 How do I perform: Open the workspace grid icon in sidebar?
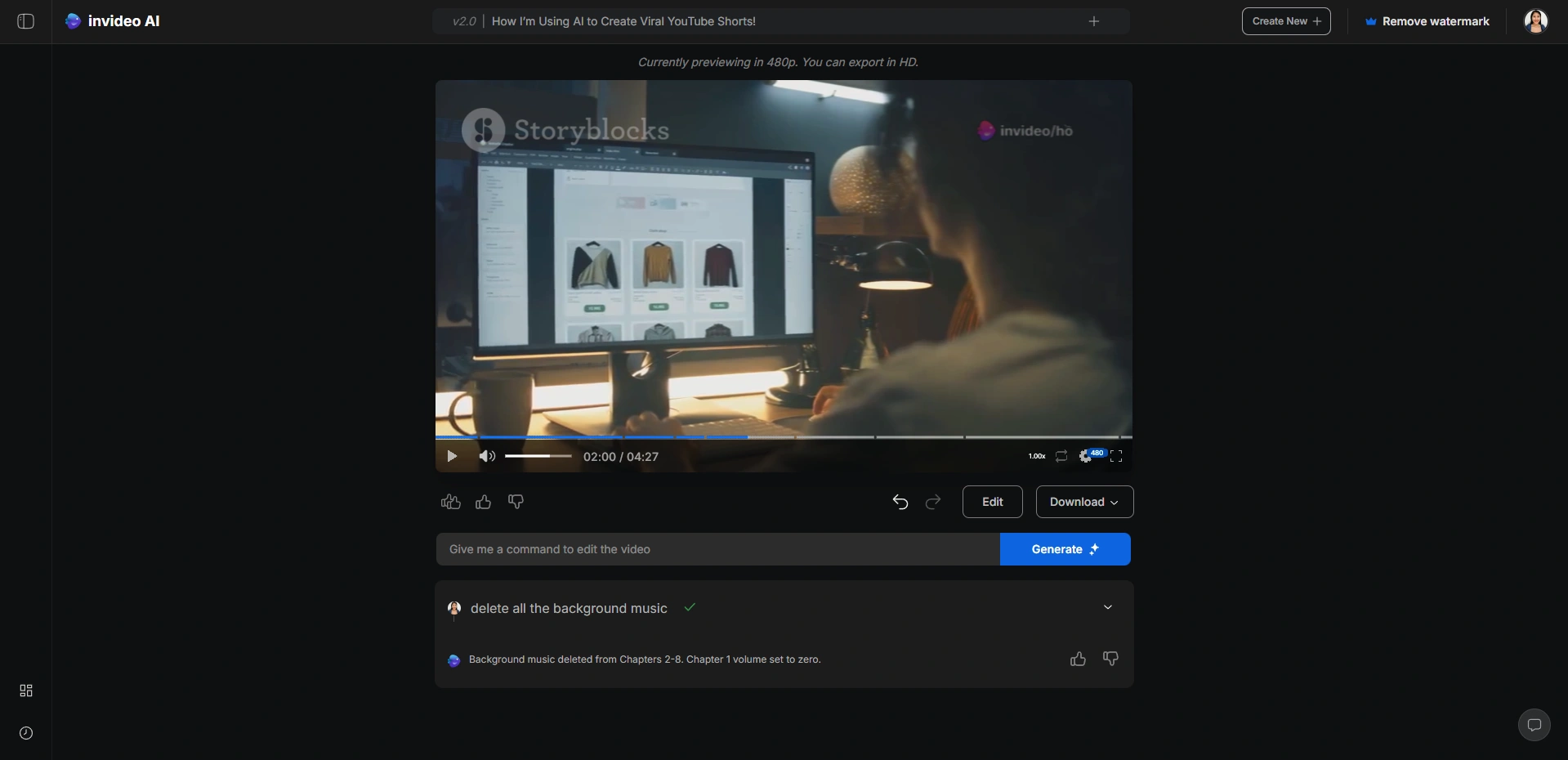tap(26, 691)
